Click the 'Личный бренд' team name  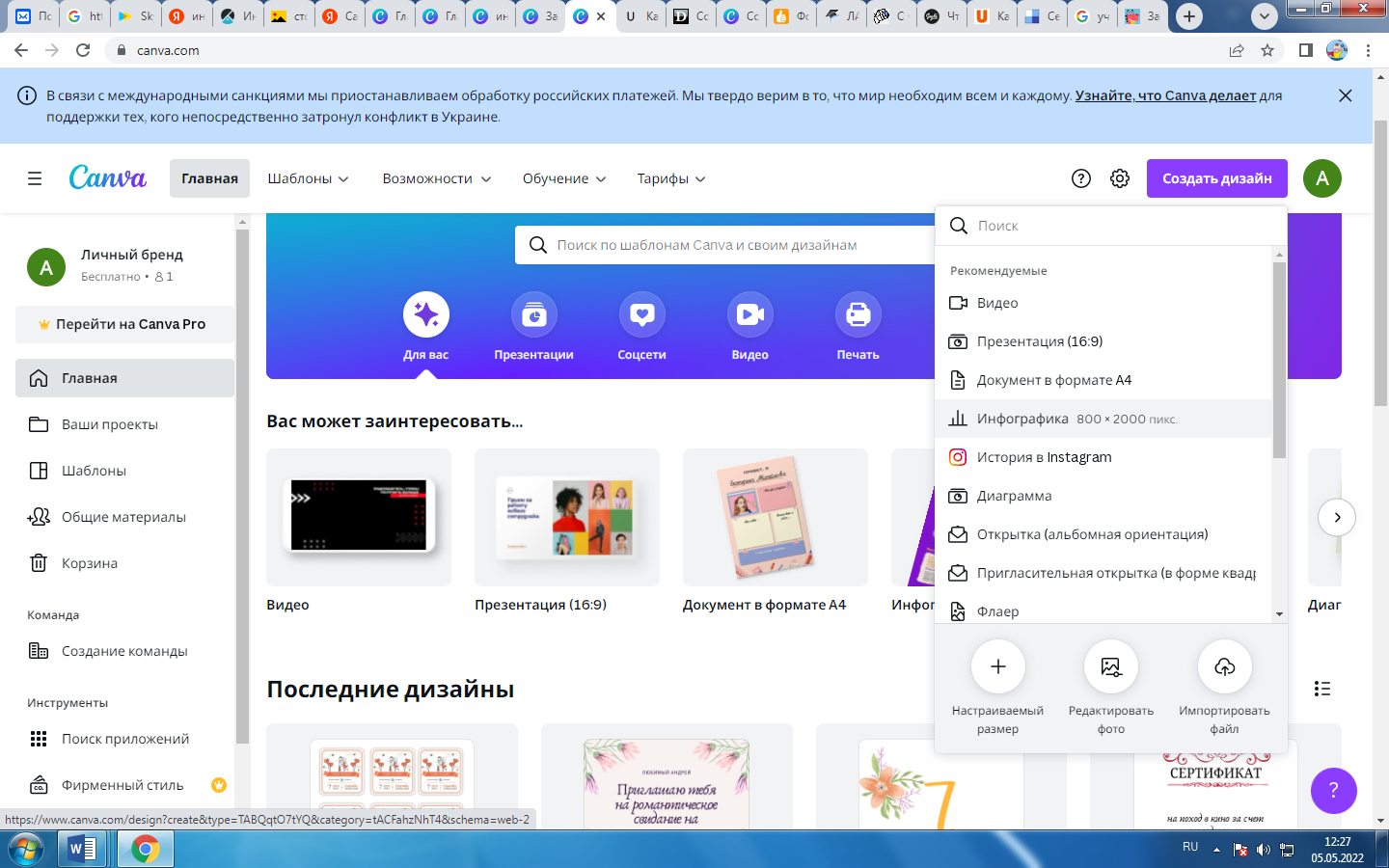click(132, 255)
